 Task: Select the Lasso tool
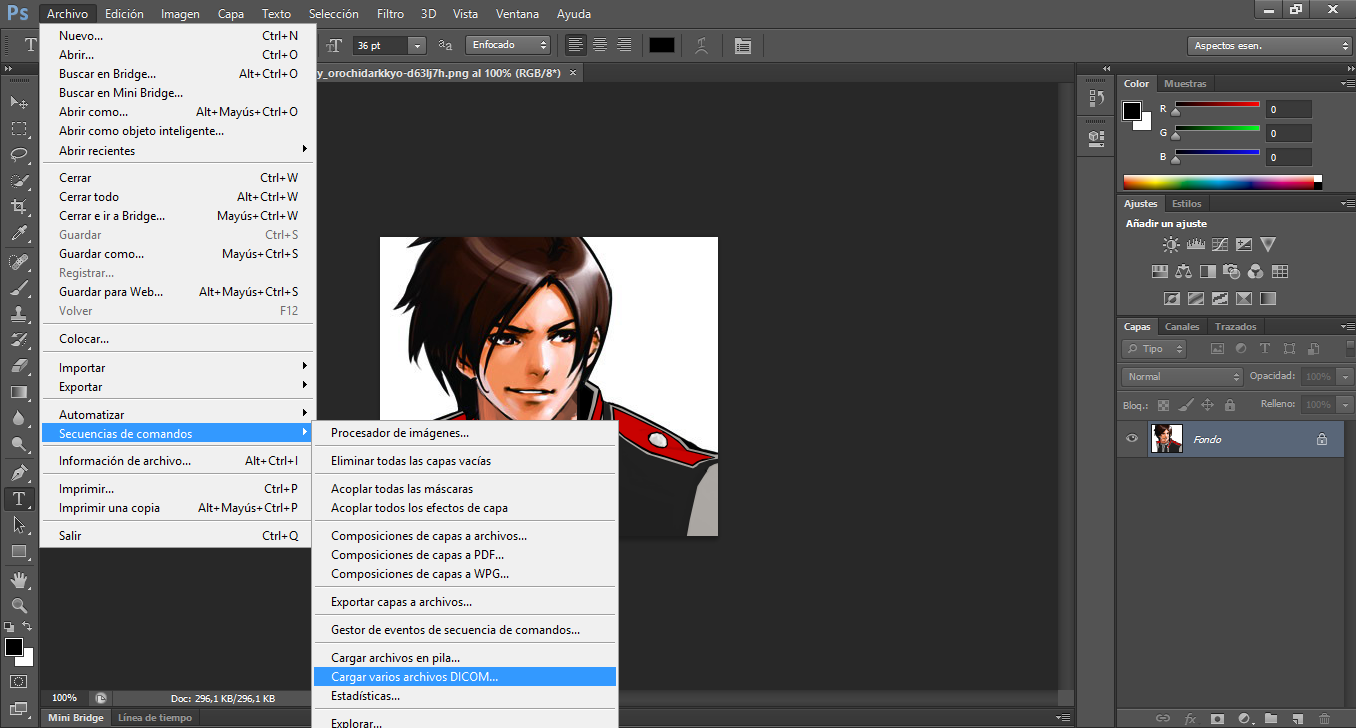pyautogui.click(x=19, y=155)
